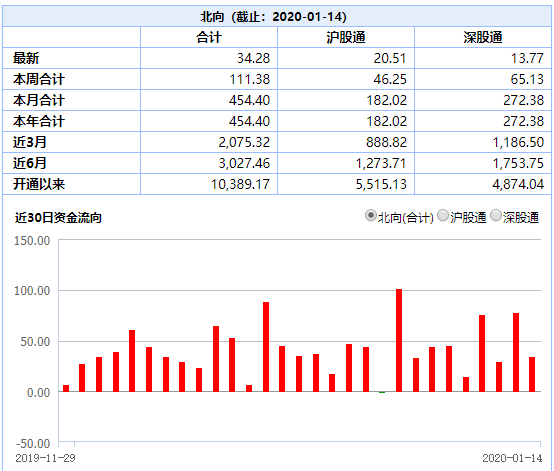Click the 深股通 table column header
The width and height of the screenshot is (554, 471).
point(483,37)
